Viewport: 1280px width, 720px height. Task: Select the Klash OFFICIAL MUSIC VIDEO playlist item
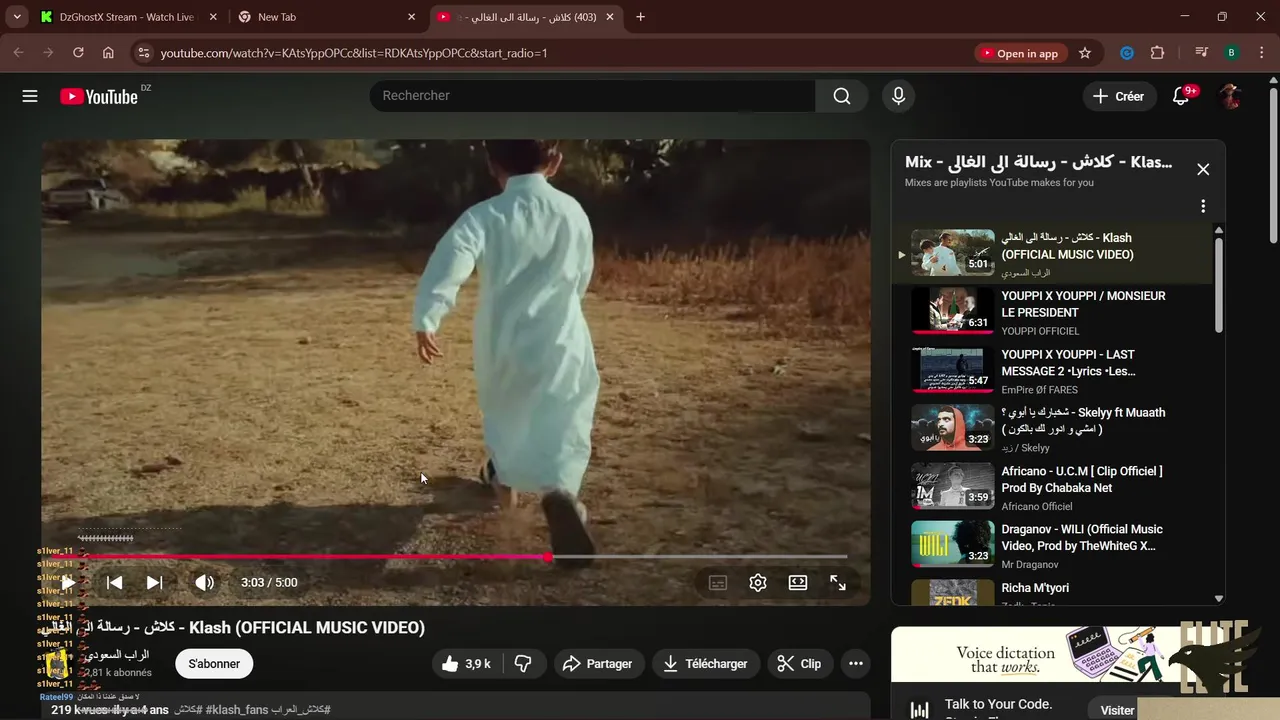1051,254
